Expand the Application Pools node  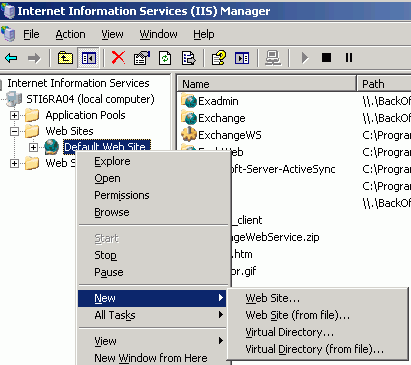14,115
